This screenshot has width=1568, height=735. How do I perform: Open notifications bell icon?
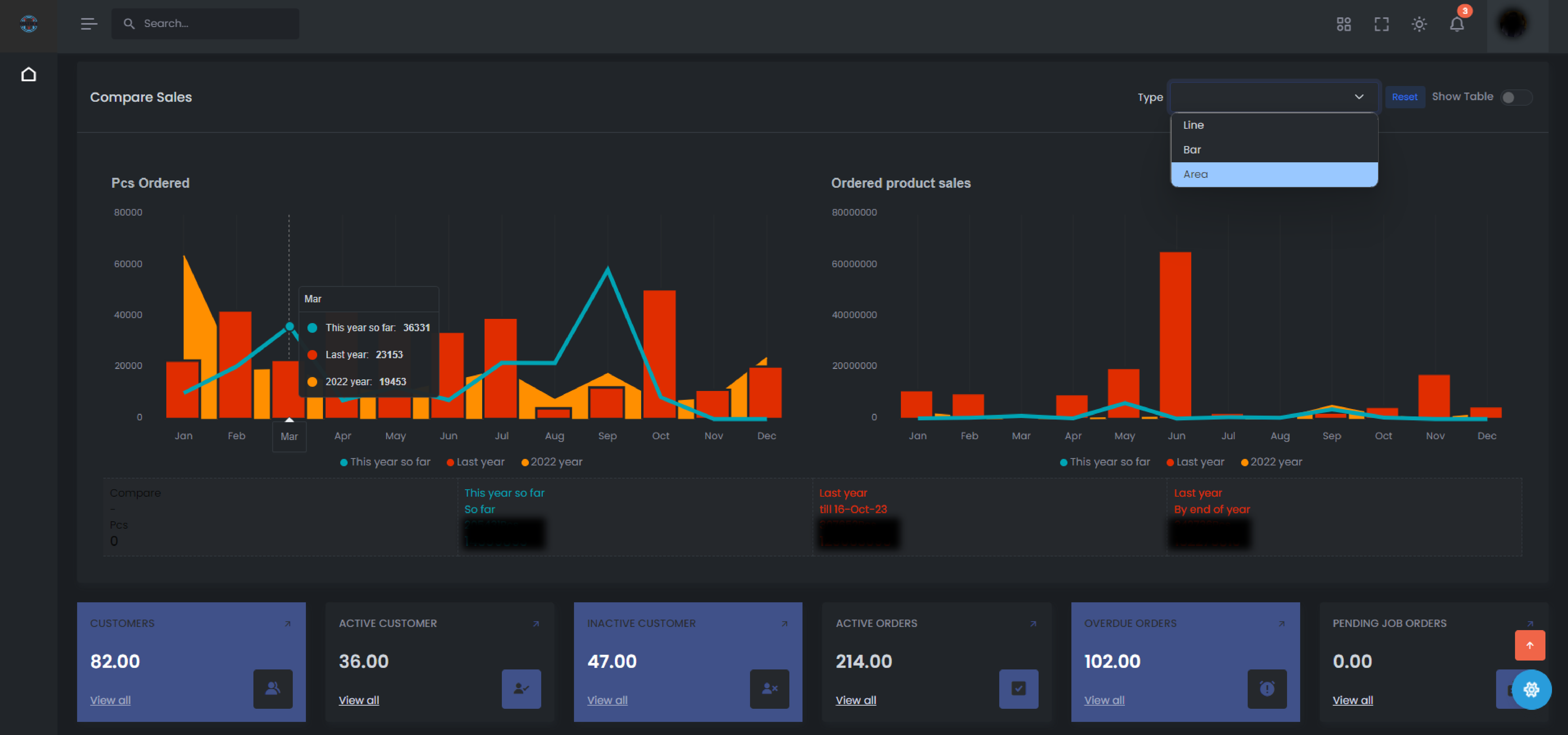tap(1457, 24)
